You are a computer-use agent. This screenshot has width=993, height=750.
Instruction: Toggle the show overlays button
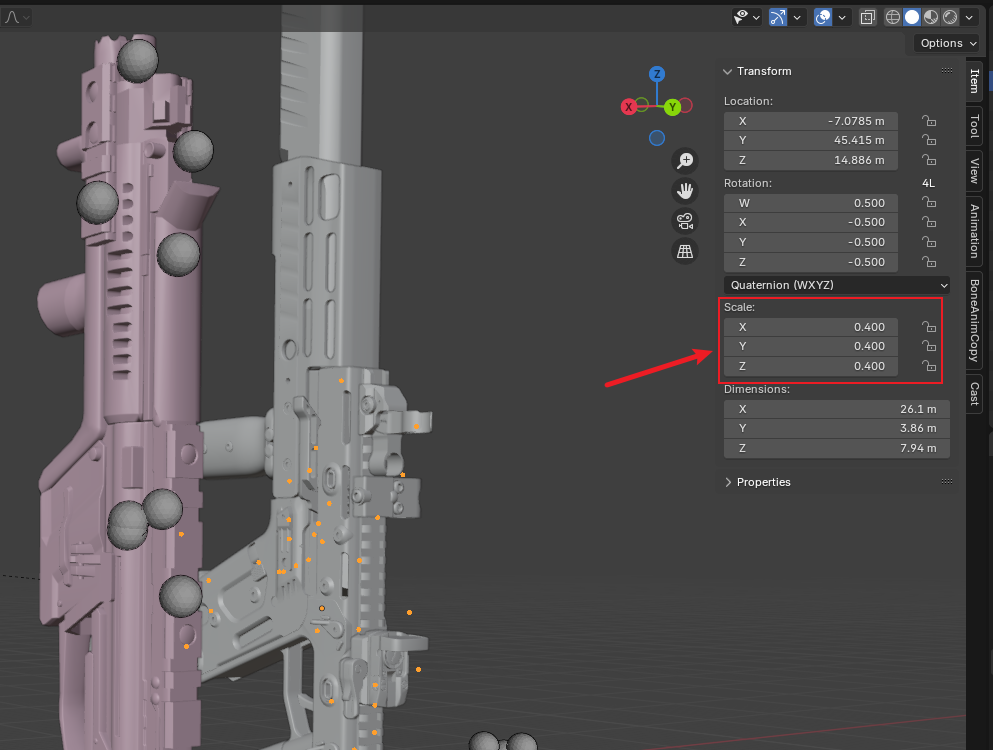tap(823, 17)
